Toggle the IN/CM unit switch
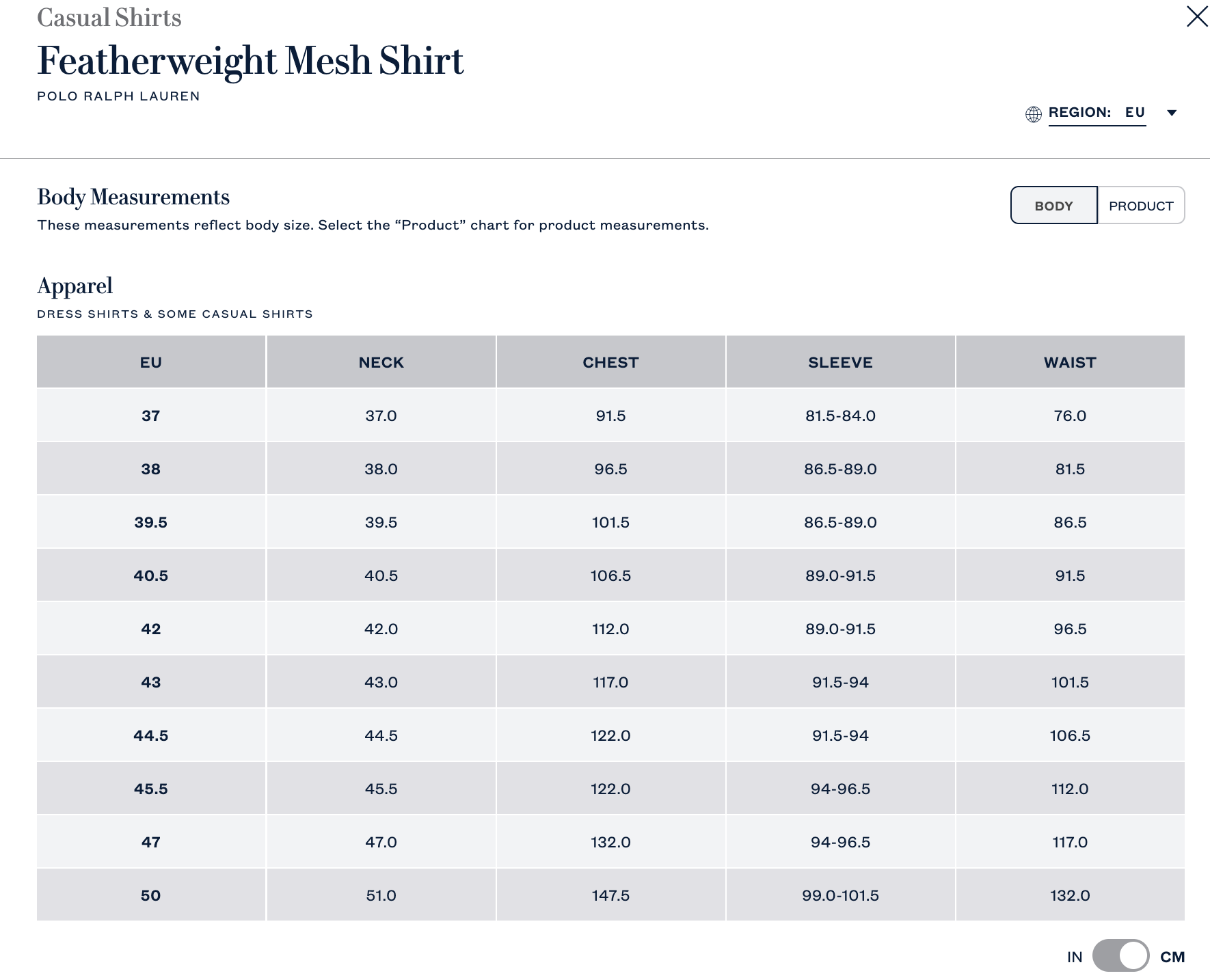 coord(1120,956)
